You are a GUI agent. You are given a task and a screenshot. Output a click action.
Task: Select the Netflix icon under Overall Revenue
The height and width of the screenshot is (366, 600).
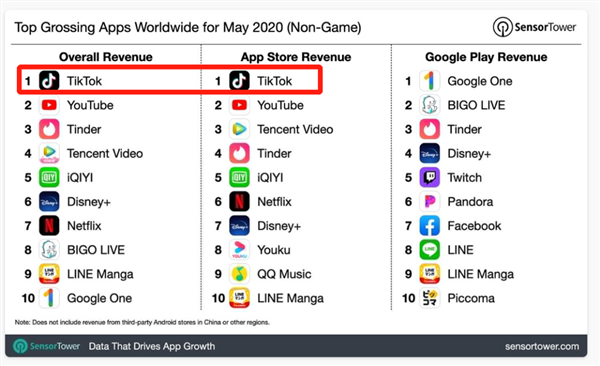(49, 225)
